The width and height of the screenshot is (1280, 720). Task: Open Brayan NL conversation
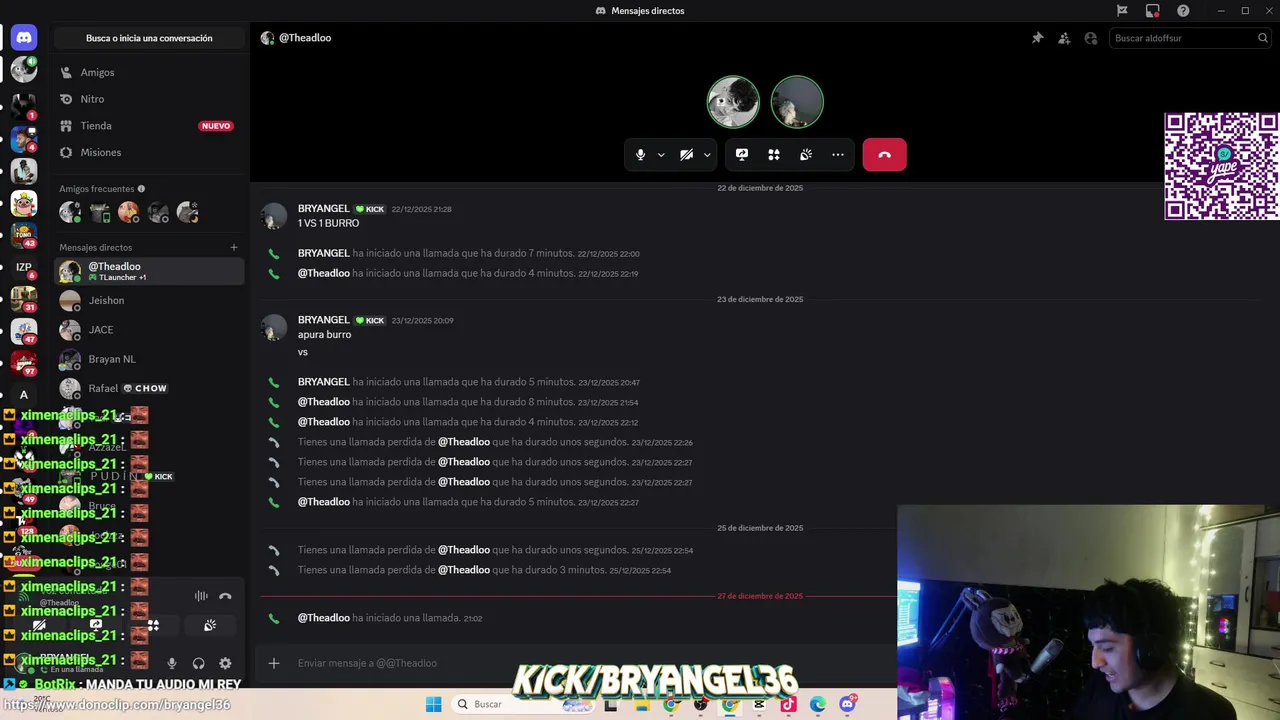click(149, 359)
